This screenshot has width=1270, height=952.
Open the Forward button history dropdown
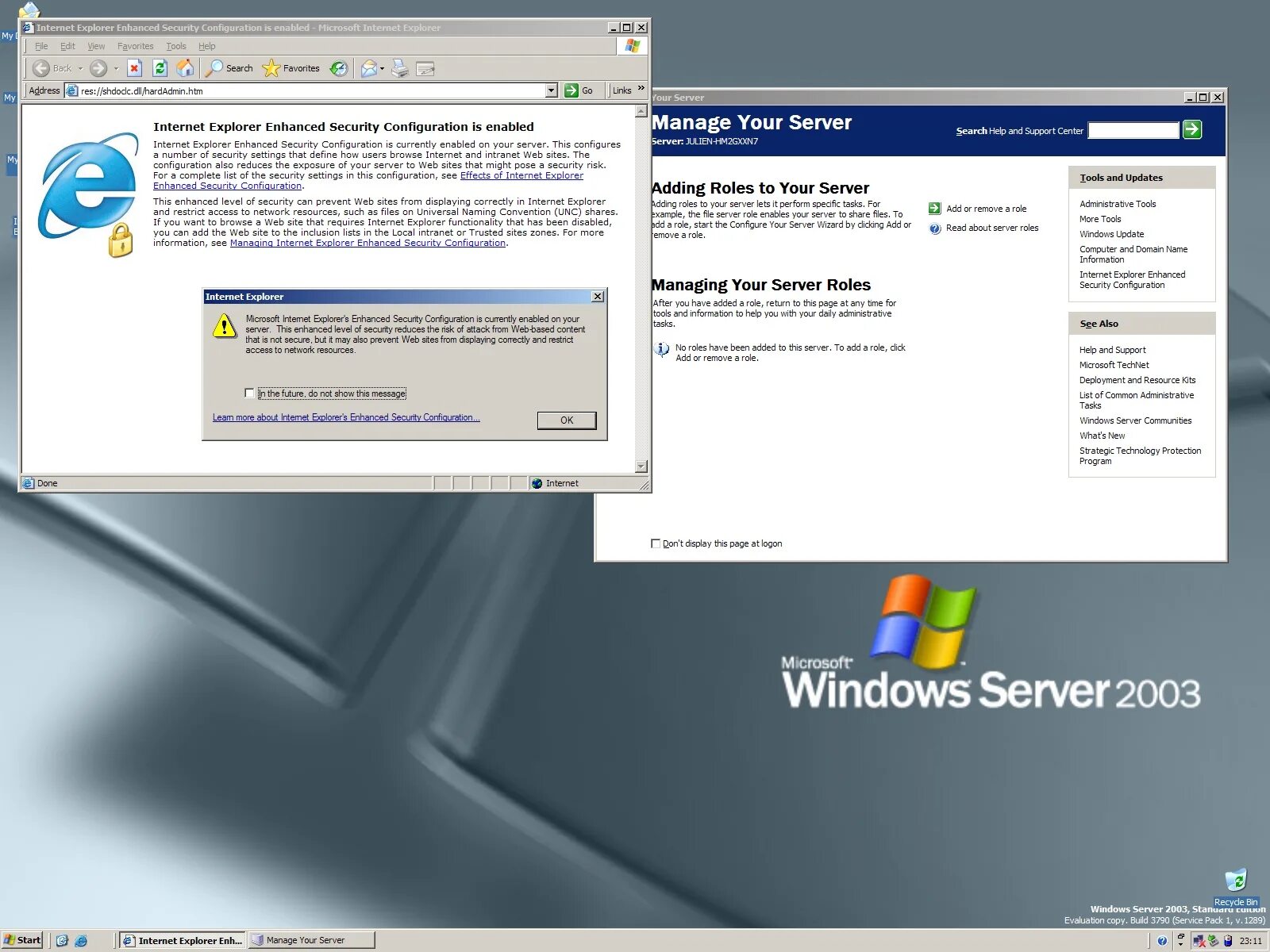(116, 68)
